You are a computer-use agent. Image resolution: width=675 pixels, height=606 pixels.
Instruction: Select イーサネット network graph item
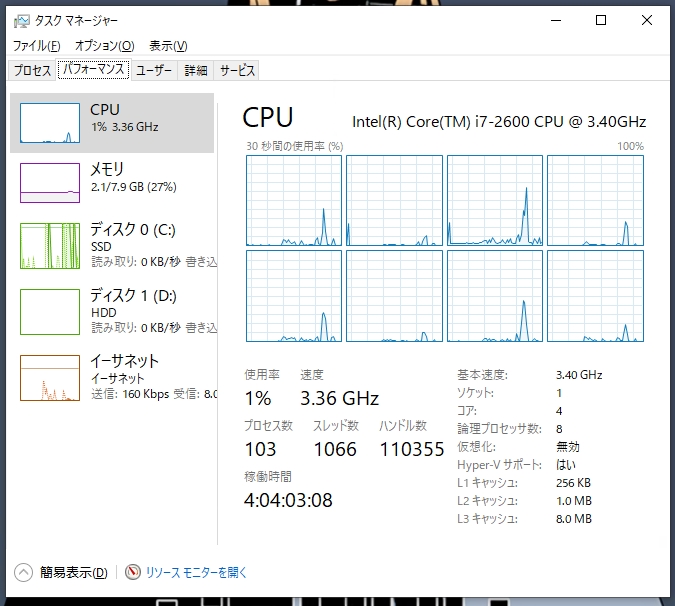[50, 377]
